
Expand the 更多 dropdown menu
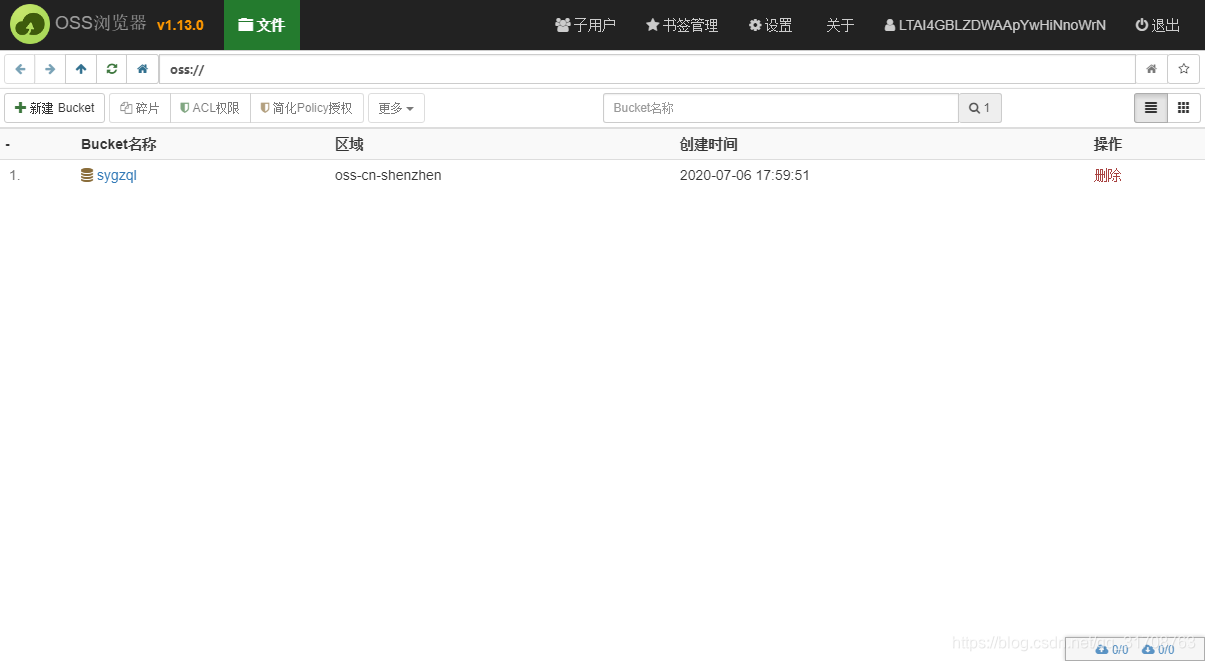click(396, 107)
